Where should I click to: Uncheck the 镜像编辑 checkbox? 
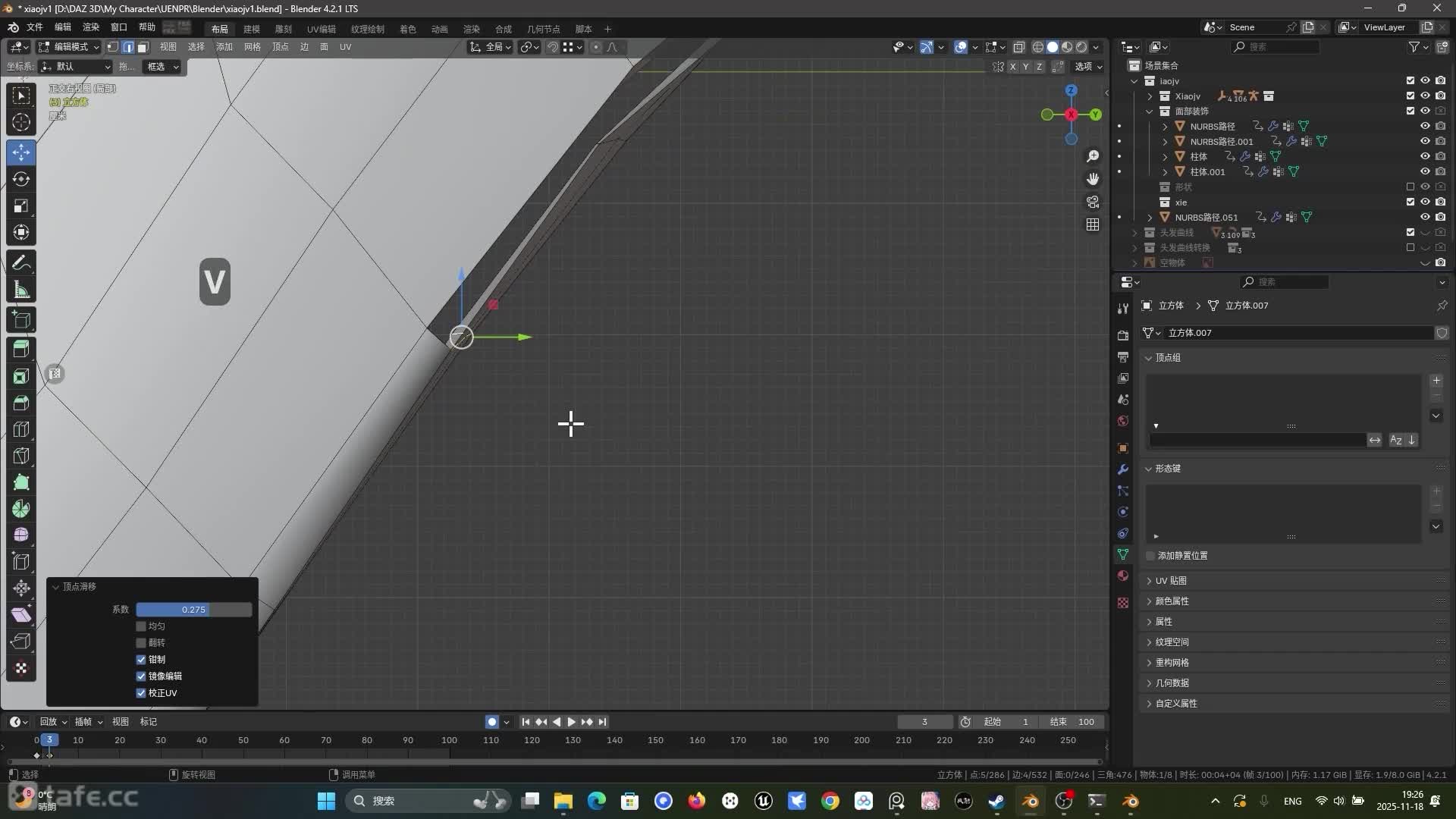tap(141, 676)
